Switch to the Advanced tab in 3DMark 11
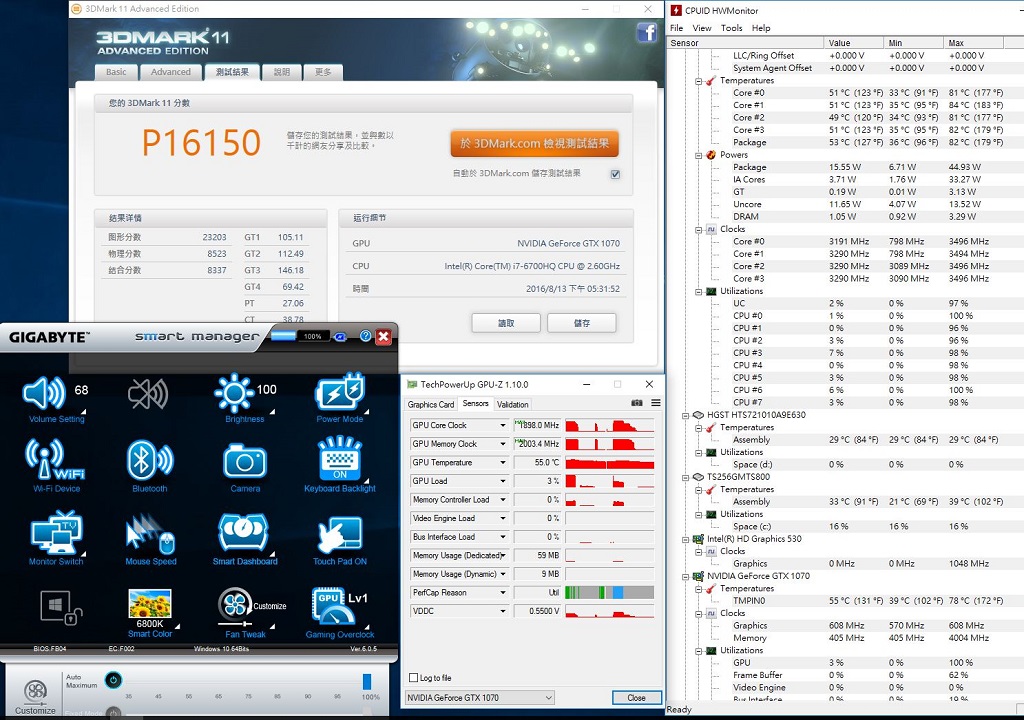1024x720 pixels. 170,72
